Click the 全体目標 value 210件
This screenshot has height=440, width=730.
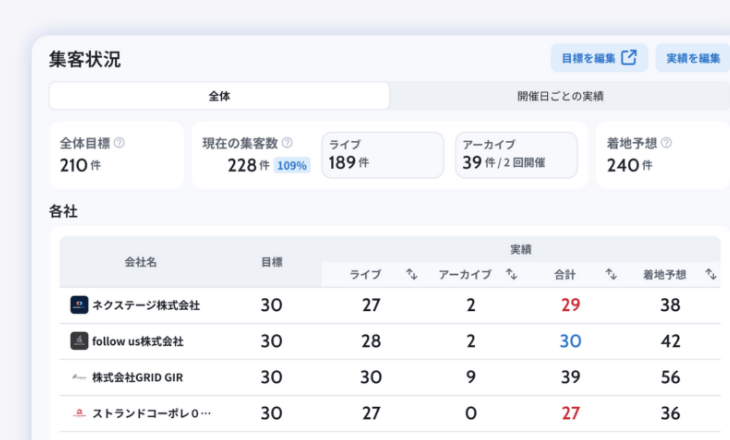(x=80, y=165)
